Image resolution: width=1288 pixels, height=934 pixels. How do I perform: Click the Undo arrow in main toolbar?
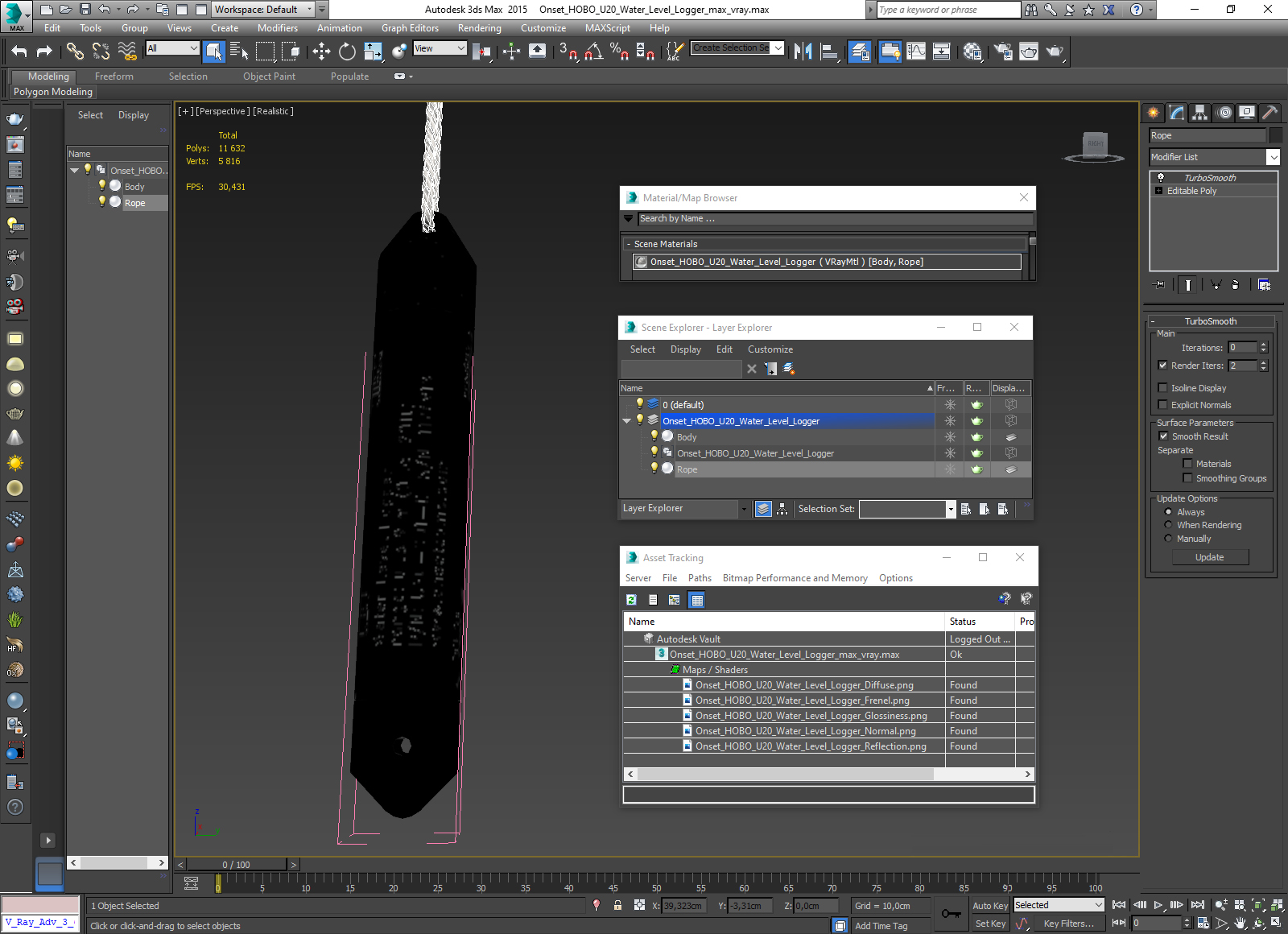[19, 52]
